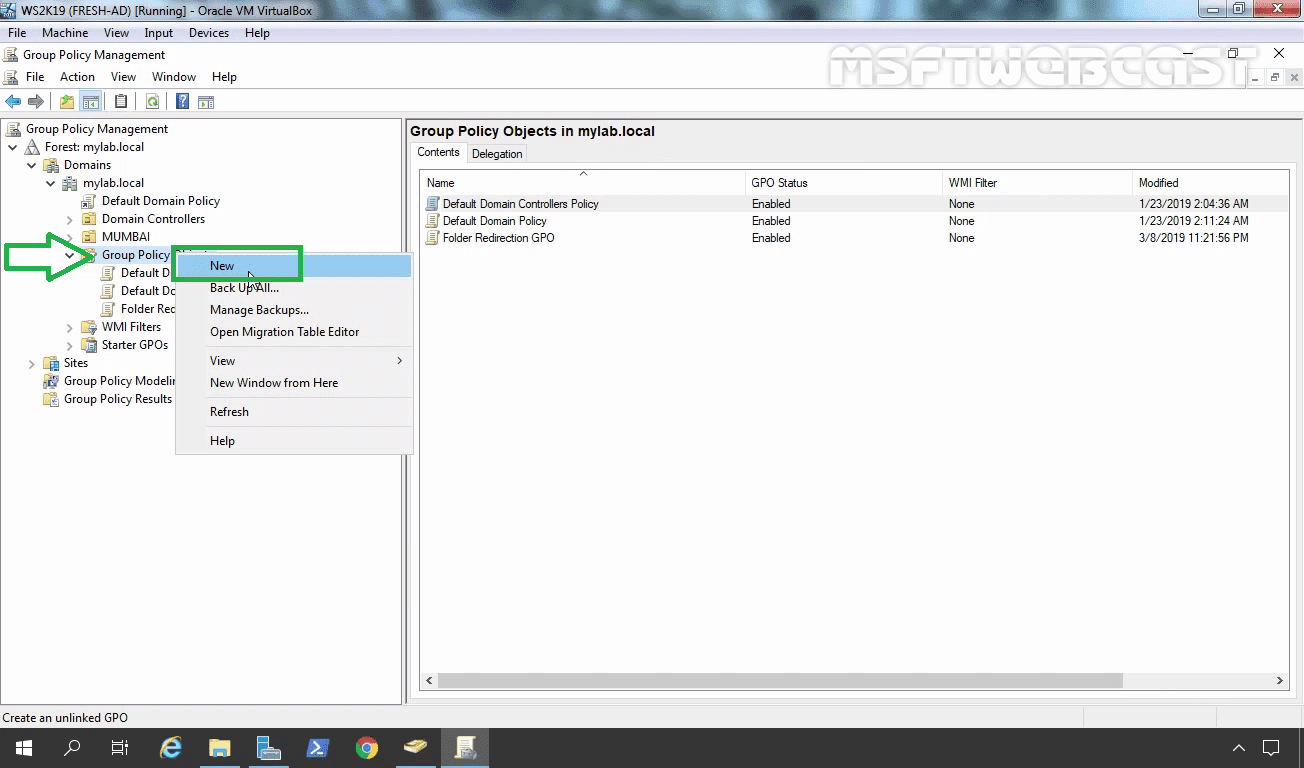Open the View submenu in context menu
Viewport: 1304px width, 768px height.
(294, 361)
